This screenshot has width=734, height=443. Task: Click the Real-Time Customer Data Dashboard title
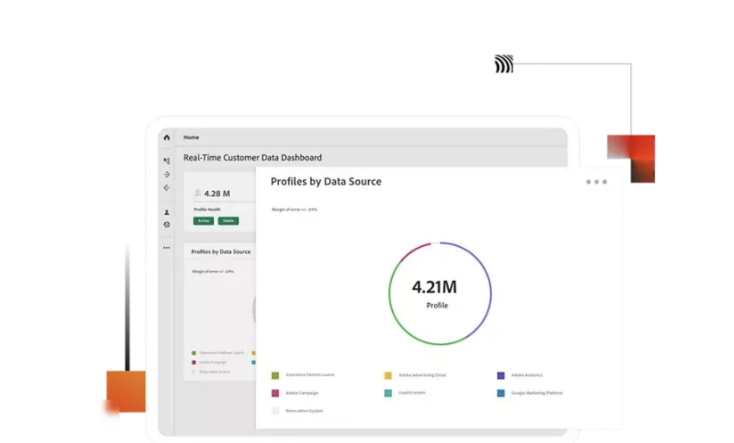[x=252, y=158]
